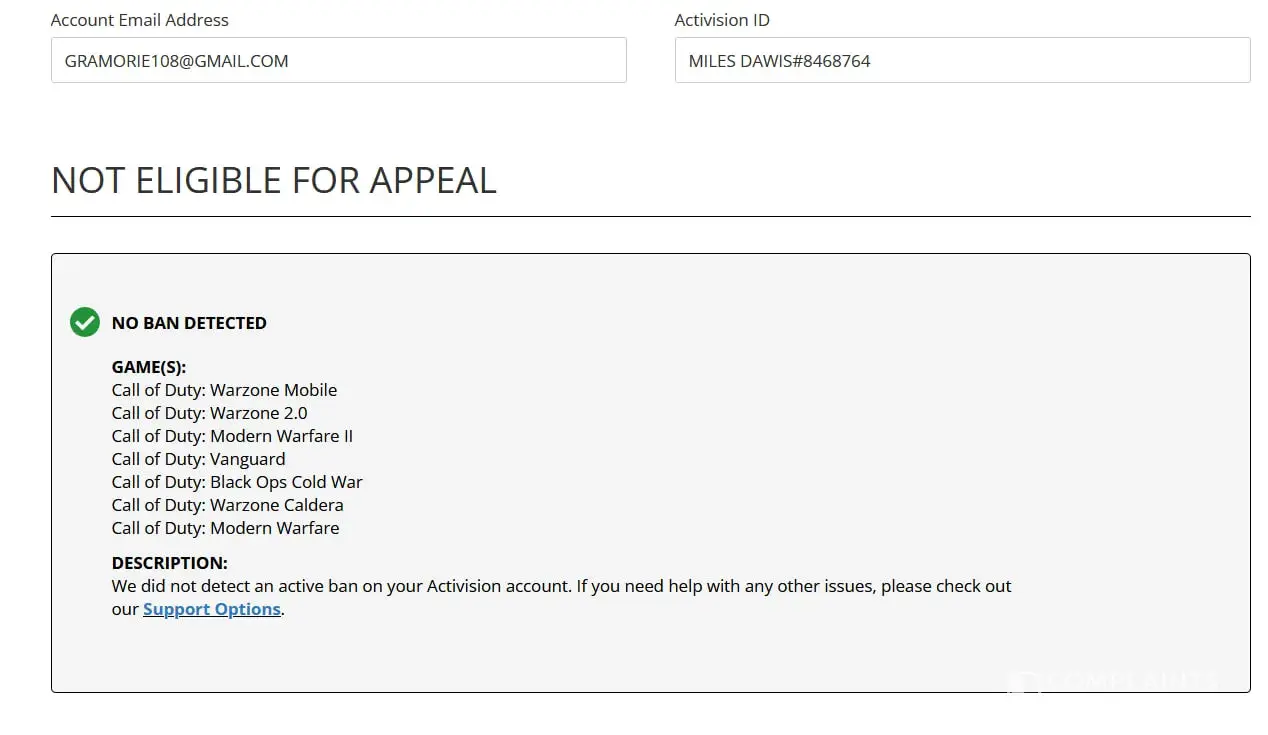The width and height of the screenshot is (1268, 735).
Task: Select Call of Duty: Warzone Mobile entry
Action: coord(224,390)
